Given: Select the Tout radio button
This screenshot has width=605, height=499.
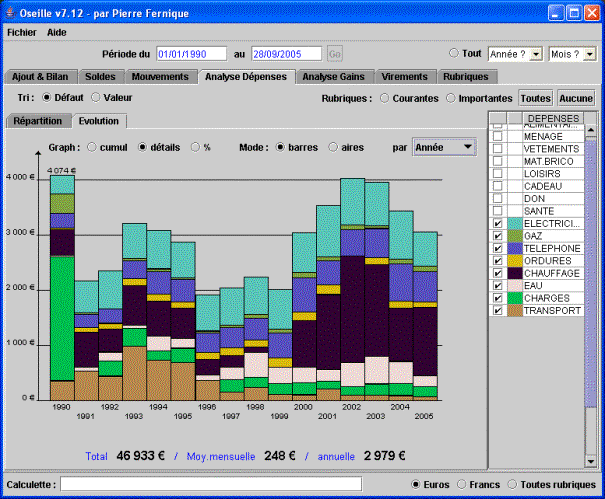Looking at the screenshot, I should 453,53.
